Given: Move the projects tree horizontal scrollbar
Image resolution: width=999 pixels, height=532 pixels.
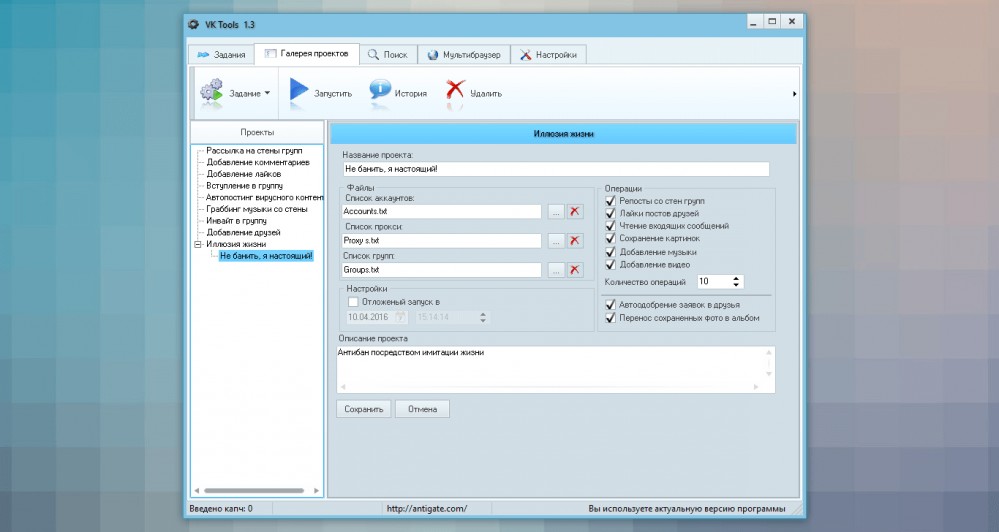Looking at the screenshot, I should 254,491.
